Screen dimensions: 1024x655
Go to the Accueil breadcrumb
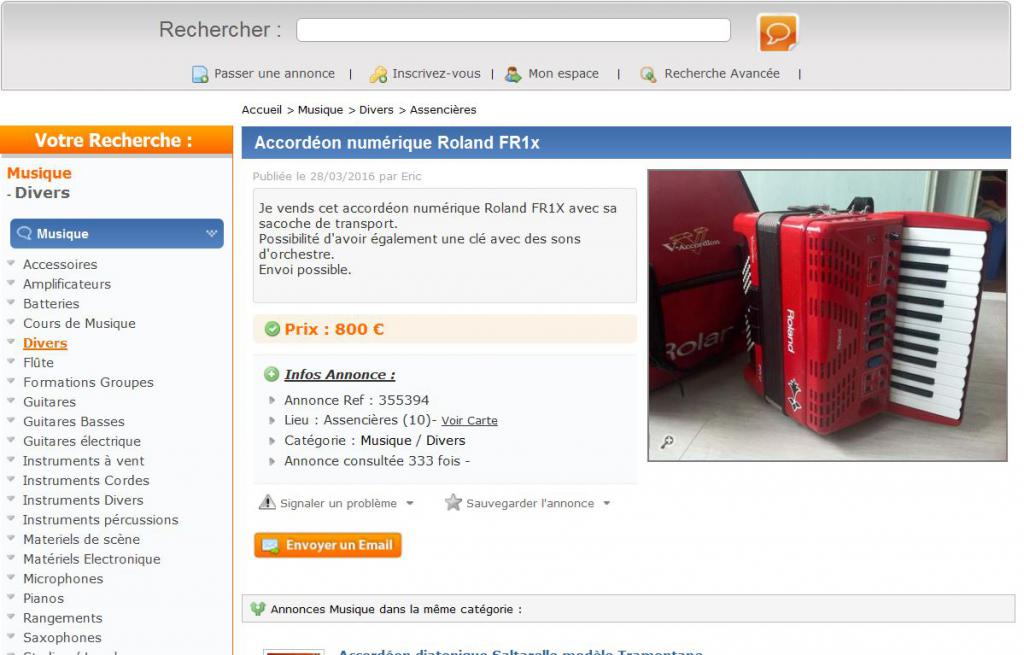(x=261, y=110)
